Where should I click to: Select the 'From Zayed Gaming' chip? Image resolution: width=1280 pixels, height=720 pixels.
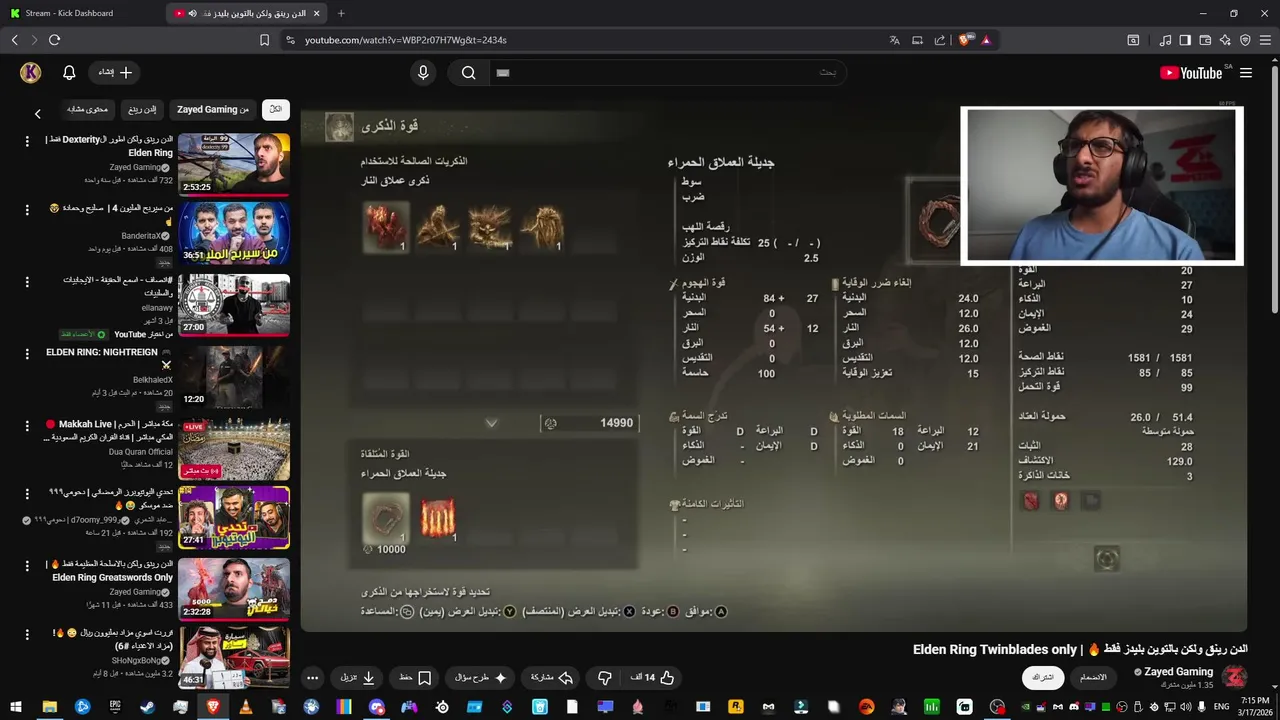pos(212,109)
